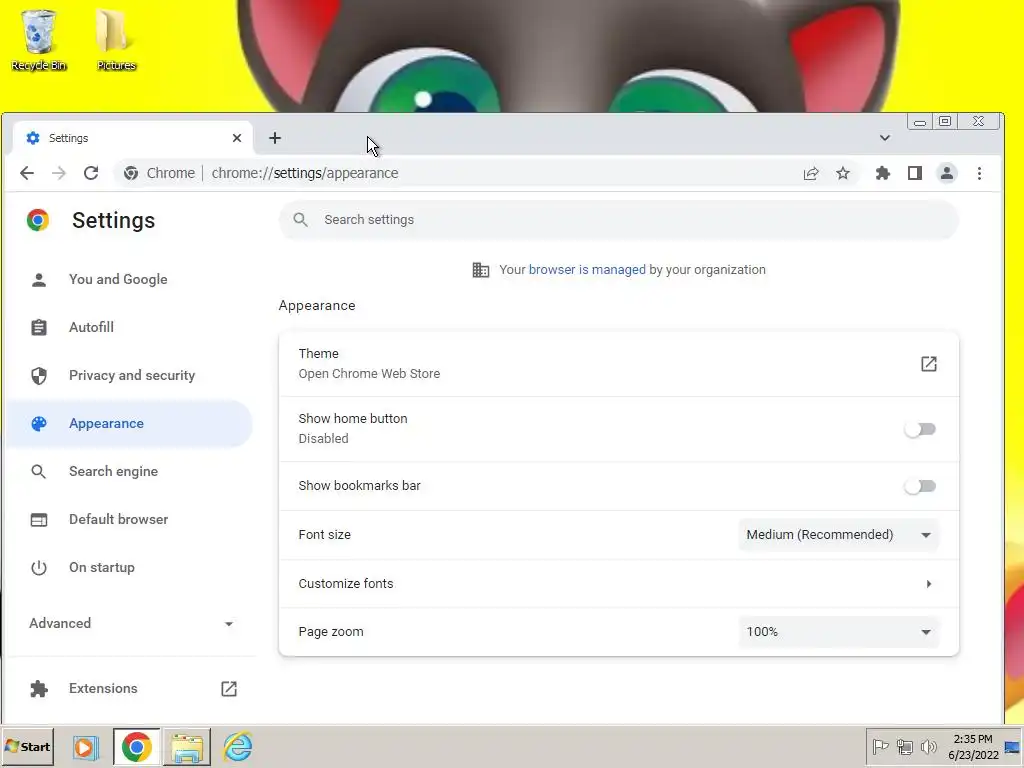The image size is (1024, 768).
Task: Open the tab search chevron
Action: click(x=885, y=138)
